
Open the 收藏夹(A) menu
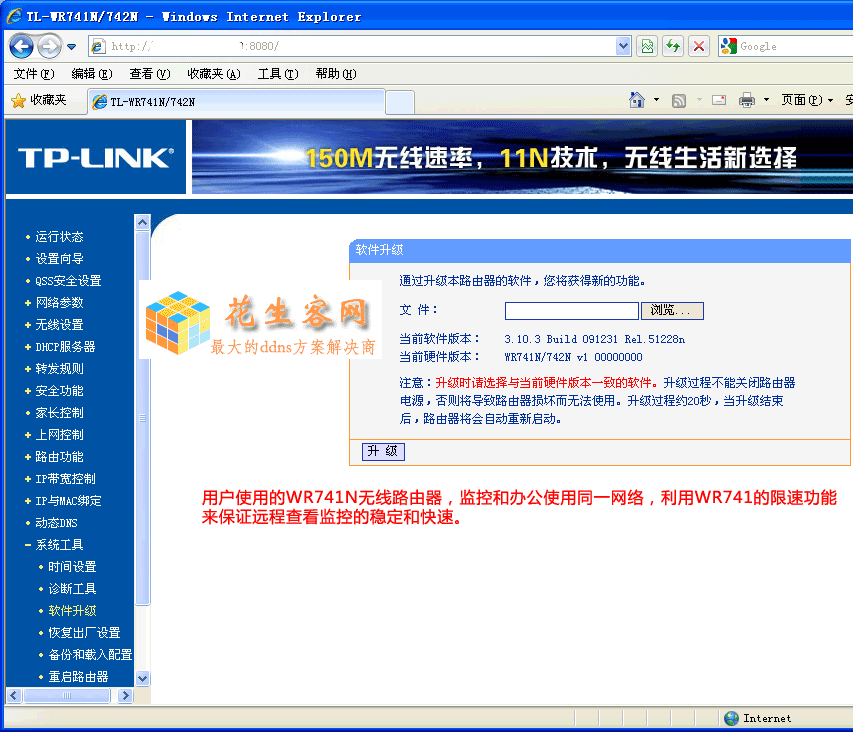pyautogui.click(x=214, y=73)
